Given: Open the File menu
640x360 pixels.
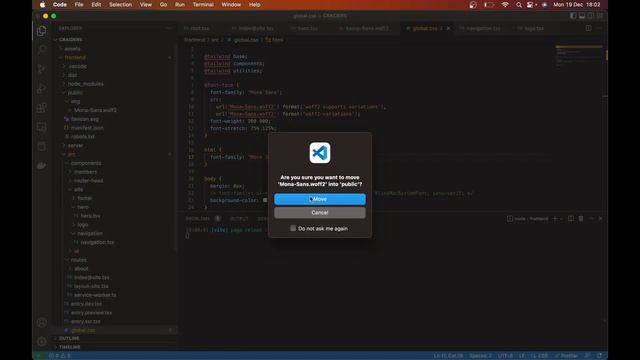Looking at the screenshot, I should point(79,5).
